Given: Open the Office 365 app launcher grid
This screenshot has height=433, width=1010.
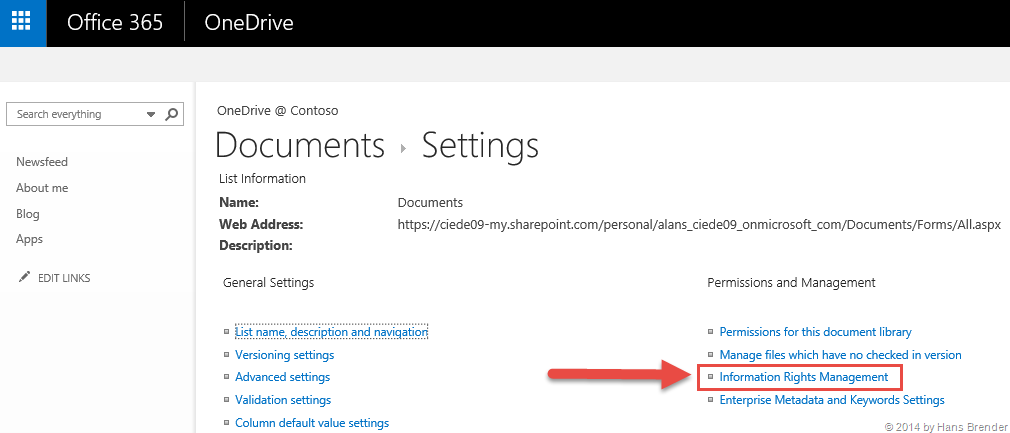Looking at the screenshot, I should pos(22,23).
